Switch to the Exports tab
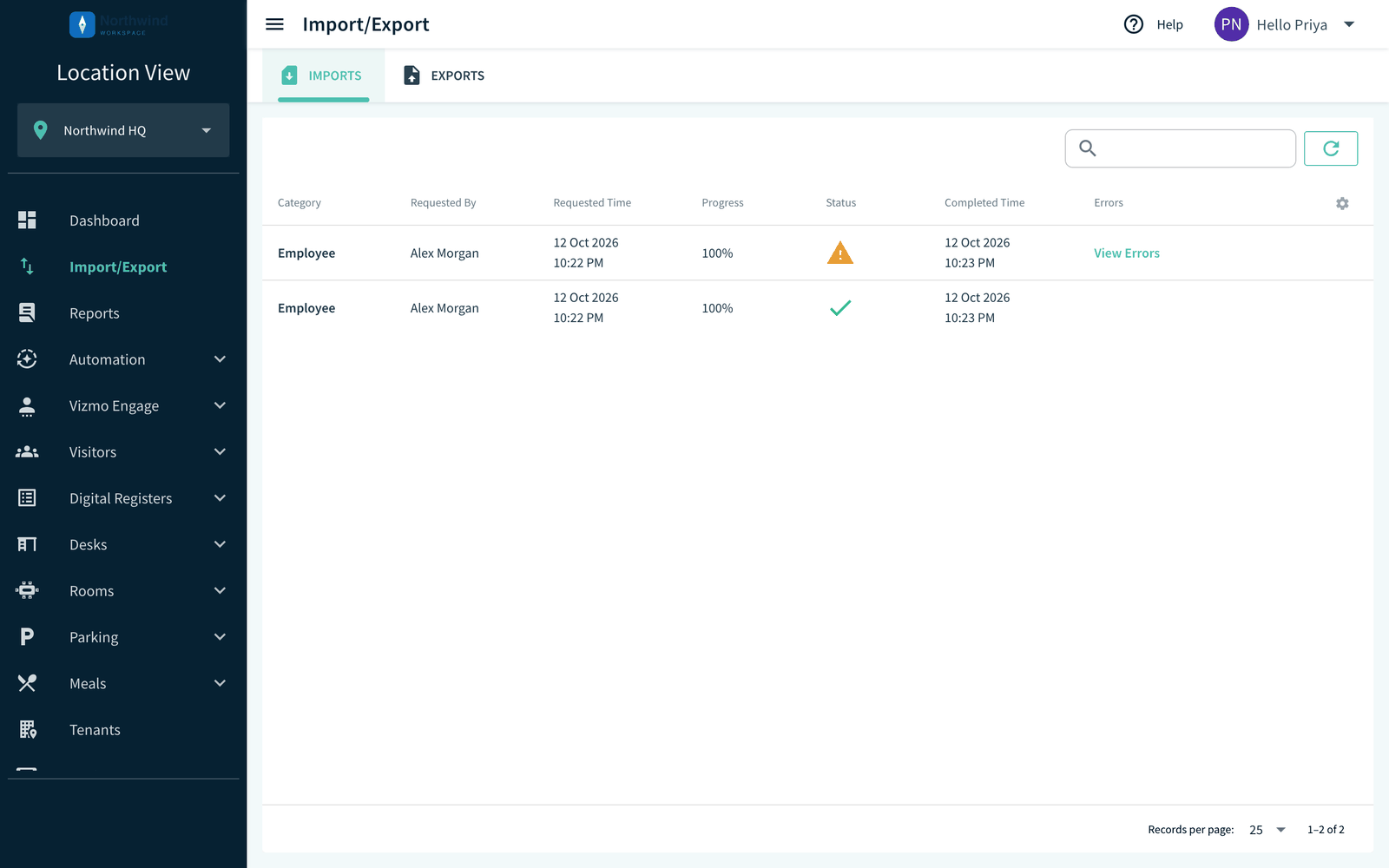This screenshot has width=1389, height=868. pyautogui.click(x=444, y=76)
